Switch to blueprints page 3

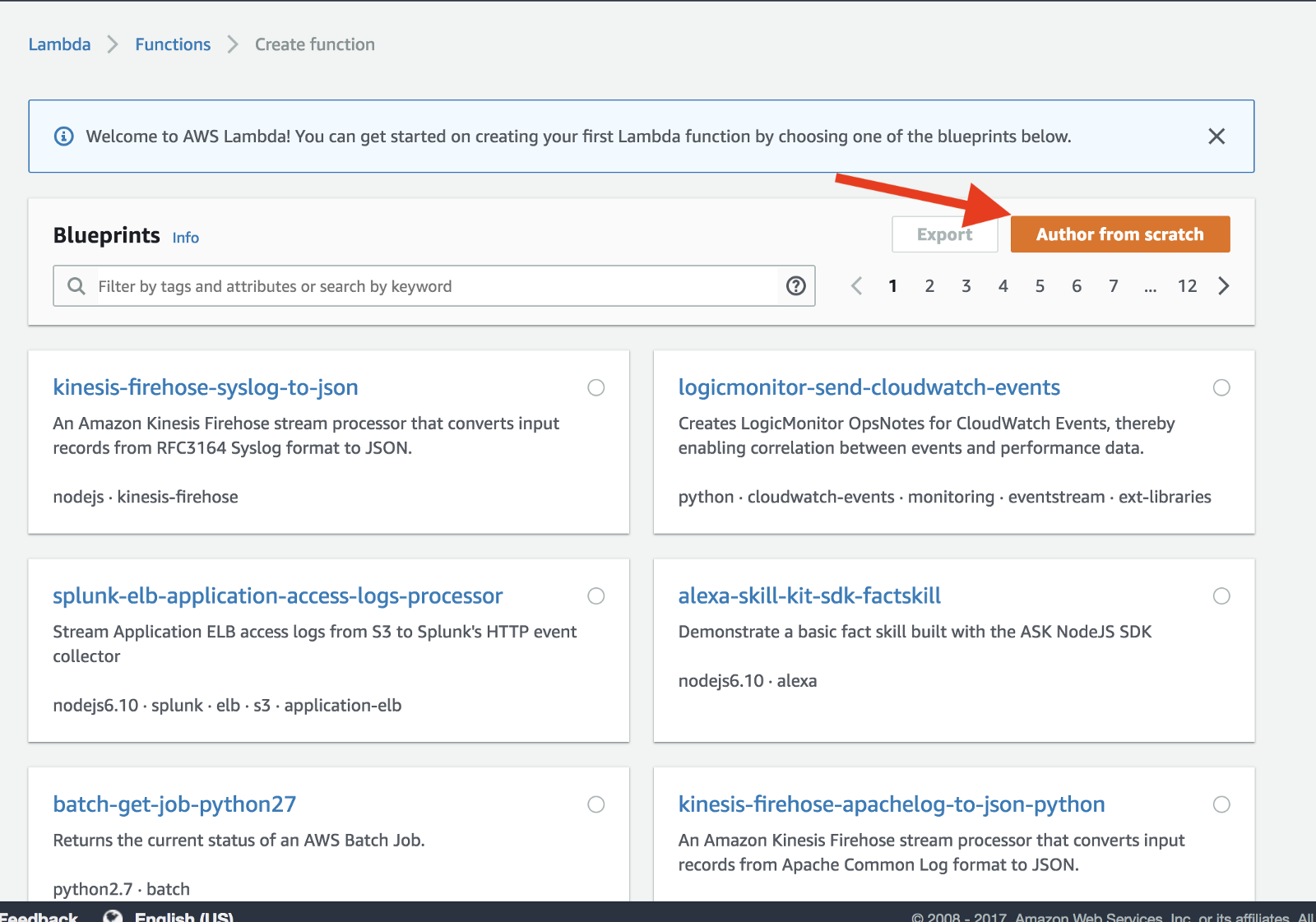[x=966, y=286]
